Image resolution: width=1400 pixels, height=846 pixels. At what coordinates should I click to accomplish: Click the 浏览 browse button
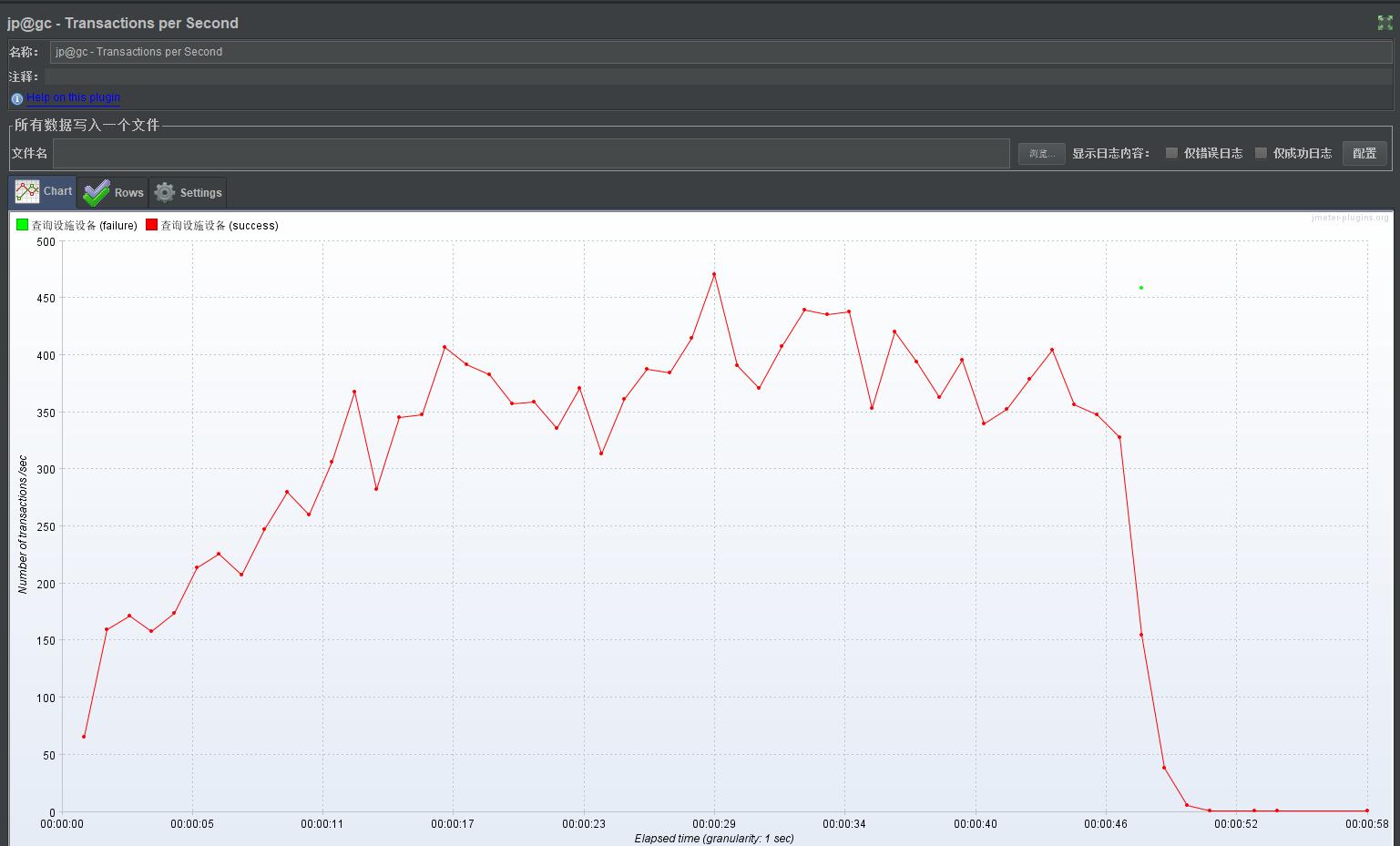click(1040, 153)
